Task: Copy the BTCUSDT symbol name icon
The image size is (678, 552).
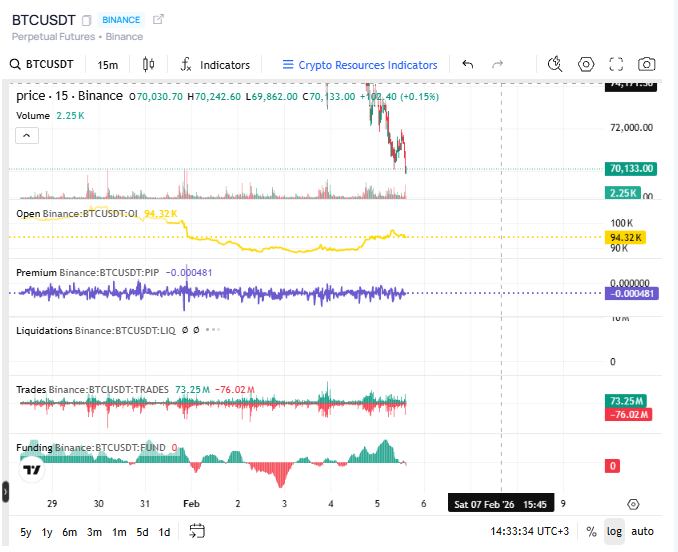Action: coord(86,20)
